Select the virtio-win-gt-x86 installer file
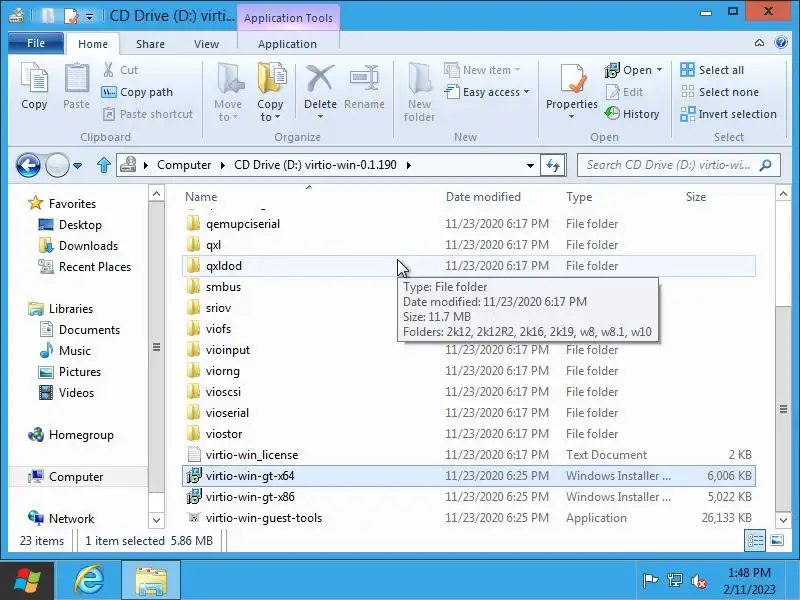The image size is (800, 600). [468, 497]
